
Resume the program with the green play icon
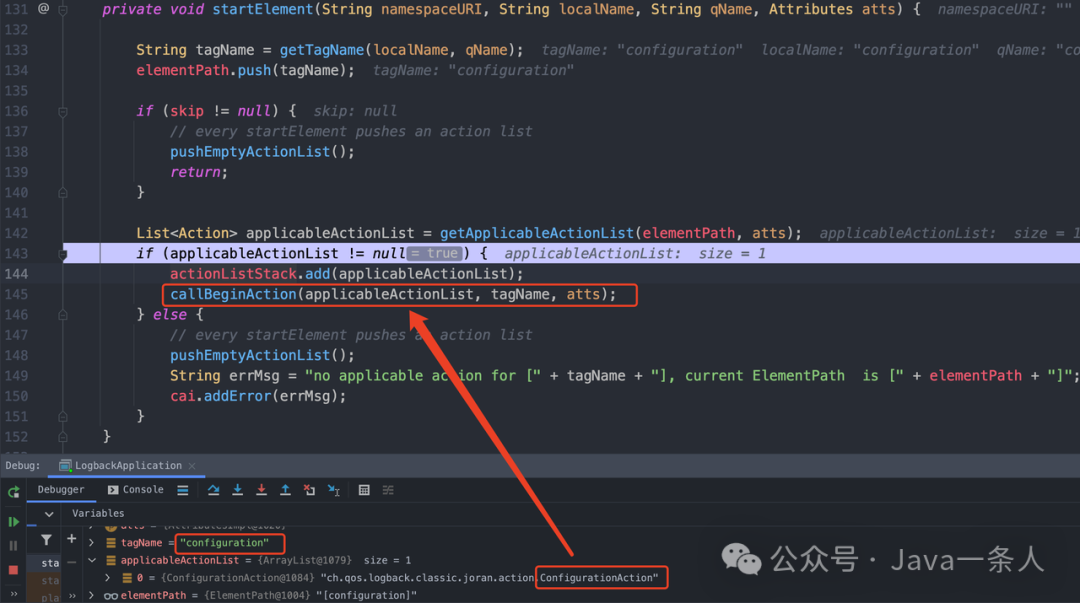click(13, 522)
